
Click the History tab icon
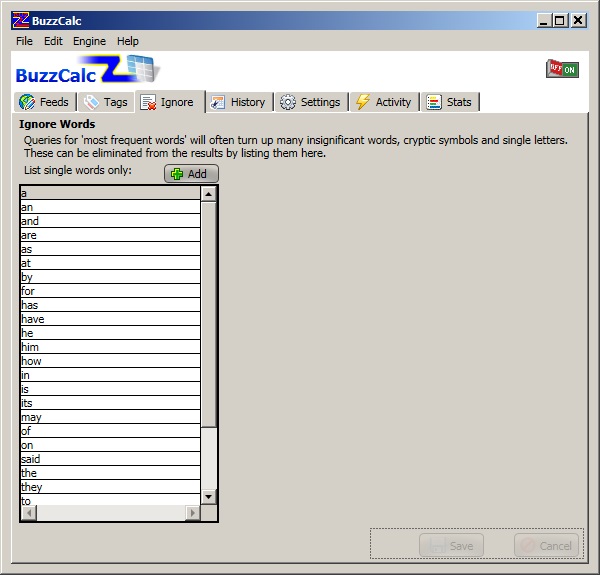point(218,102)
